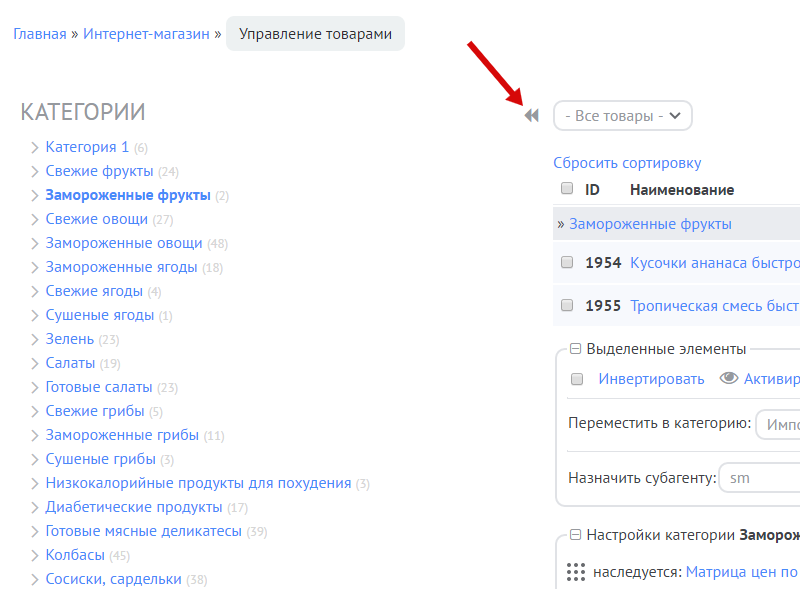The height and width of the screenshot is (589, 800).
Task: Go to Главная breadcrumb
Action: point(39,34)
